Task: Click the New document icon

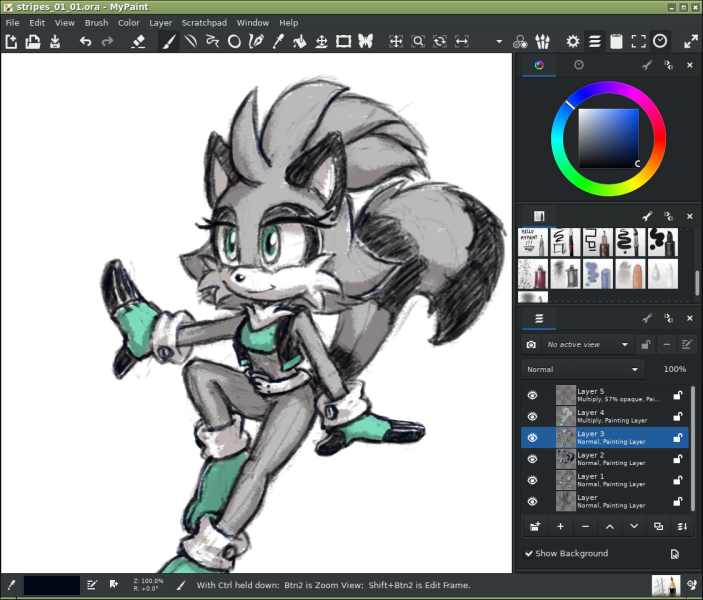Action: point(11,42)
